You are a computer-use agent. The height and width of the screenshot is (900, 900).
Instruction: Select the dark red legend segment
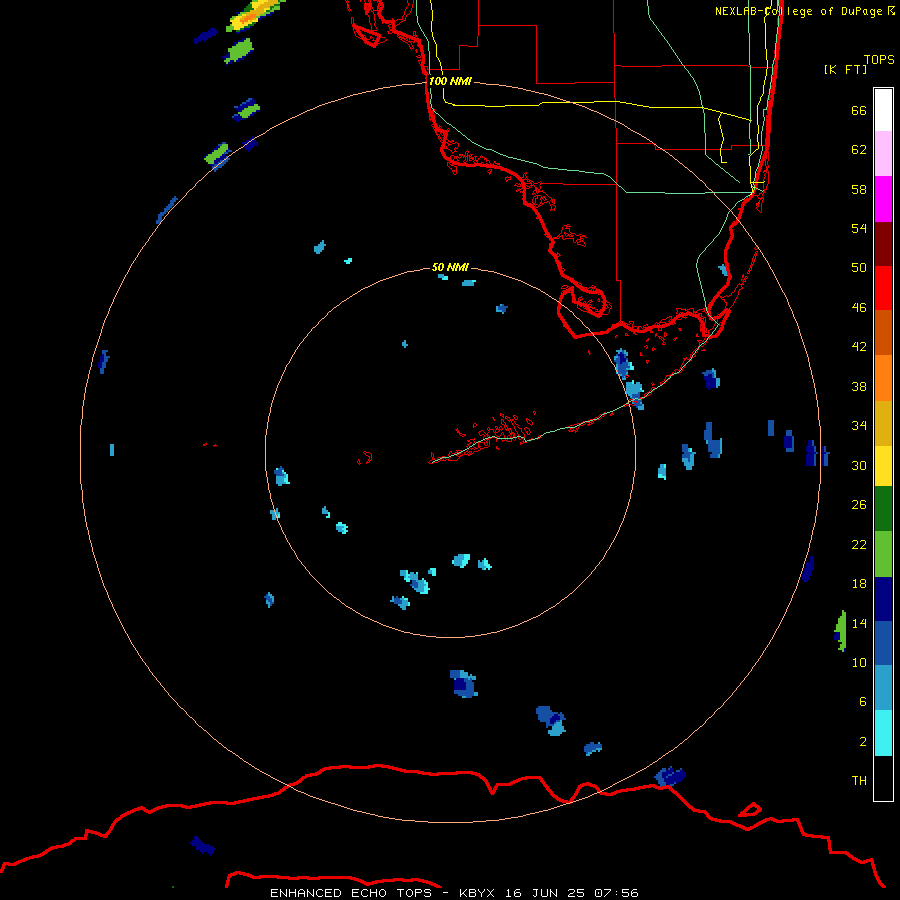[883, 243]
